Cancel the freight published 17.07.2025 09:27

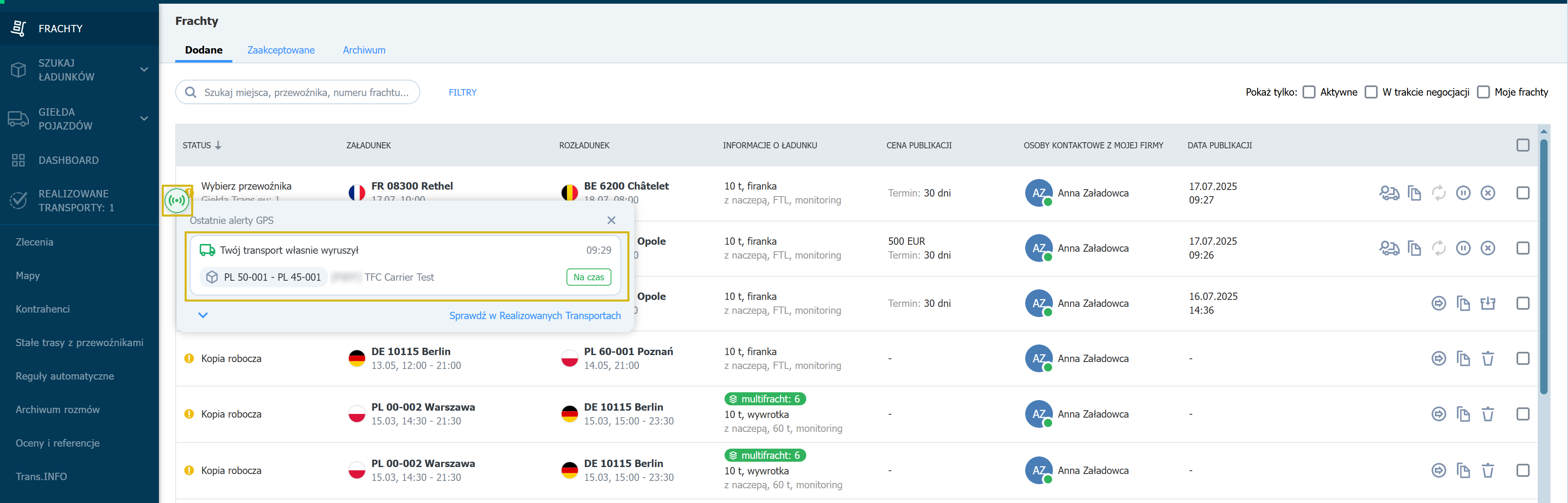coord(1488,193)
